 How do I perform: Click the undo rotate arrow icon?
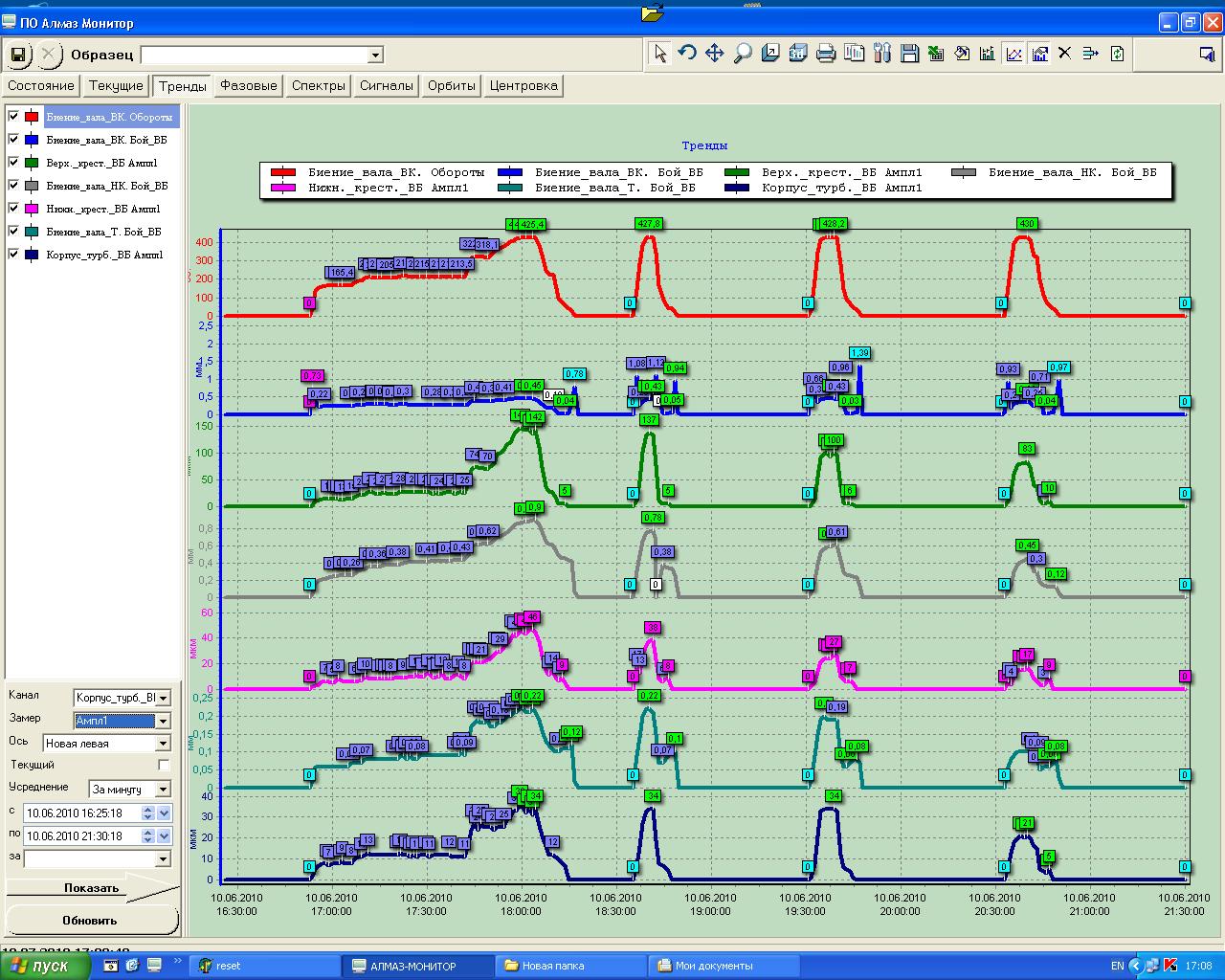[x=687, y=54]
